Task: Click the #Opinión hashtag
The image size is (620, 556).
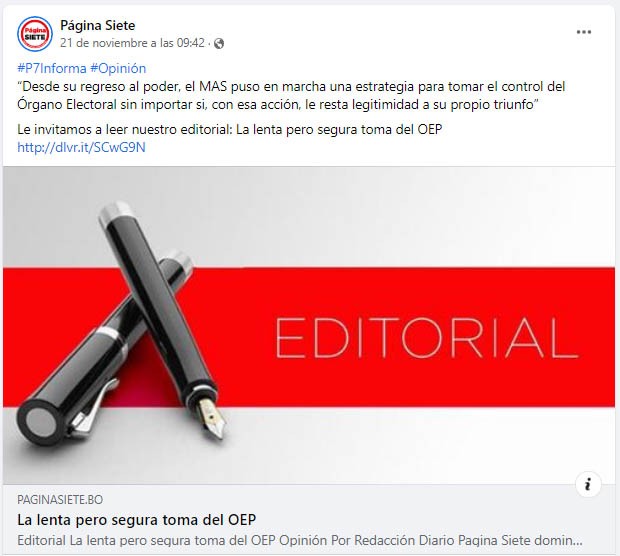Action: click(118, 68)
